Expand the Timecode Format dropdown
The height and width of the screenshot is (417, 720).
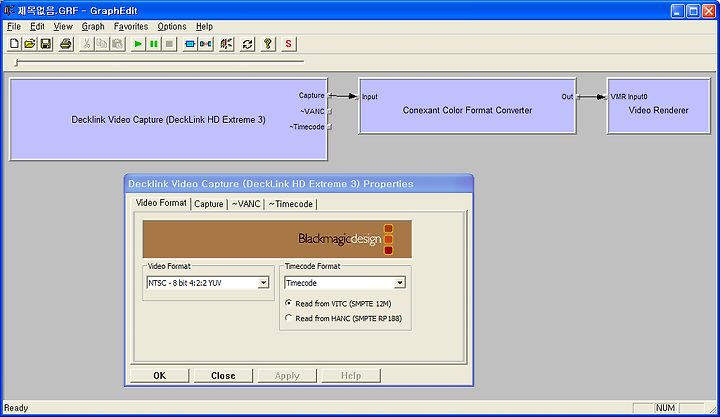399,283
